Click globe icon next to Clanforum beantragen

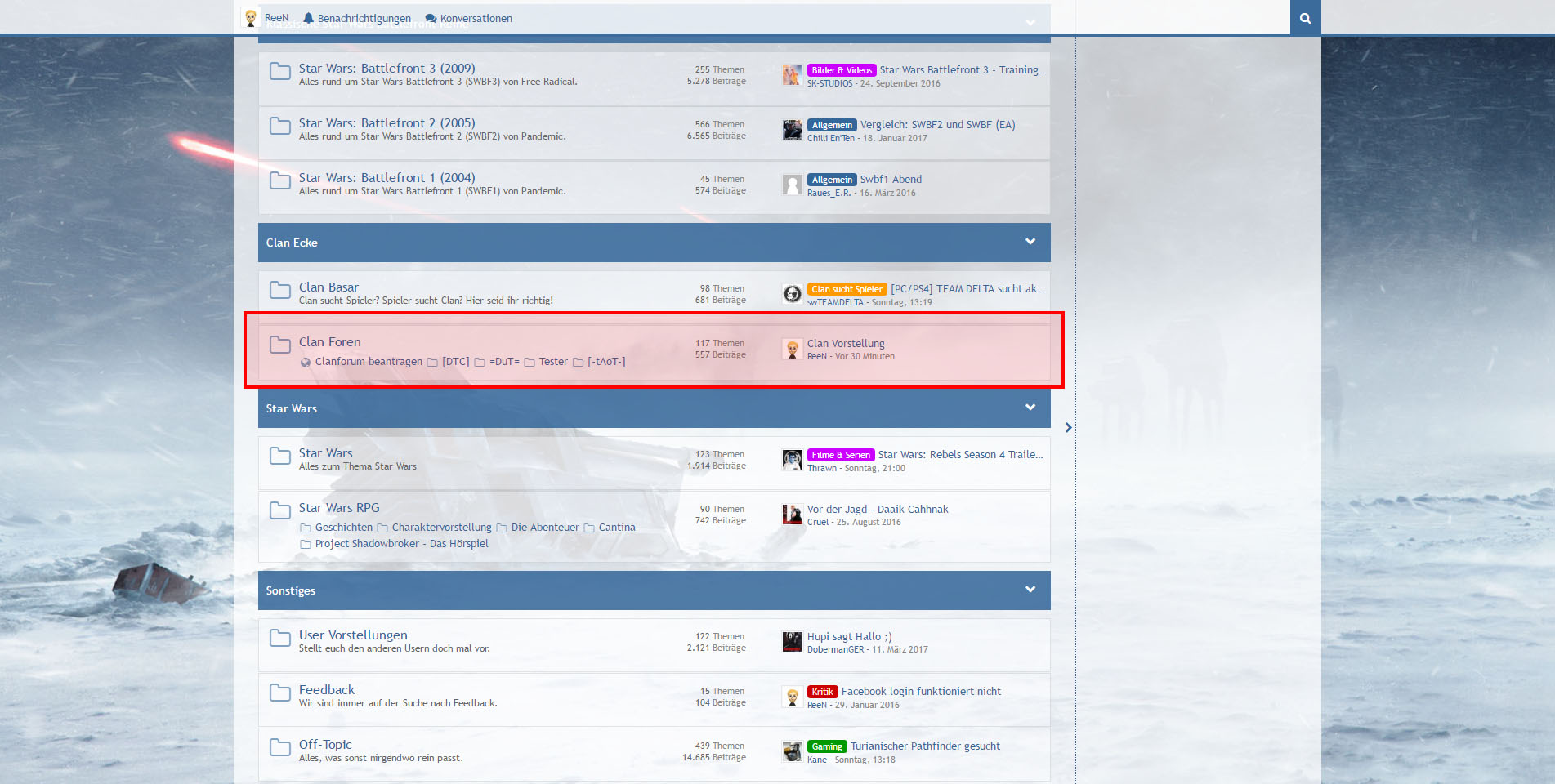[306, 363]
